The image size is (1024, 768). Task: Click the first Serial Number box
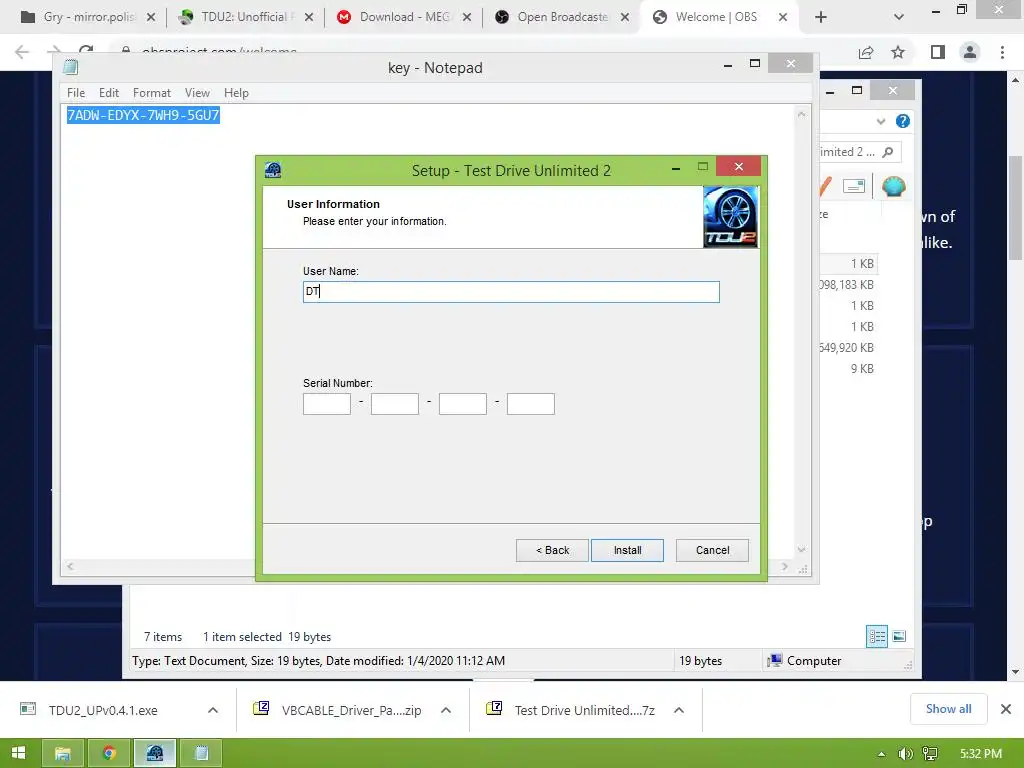point(327,404)
